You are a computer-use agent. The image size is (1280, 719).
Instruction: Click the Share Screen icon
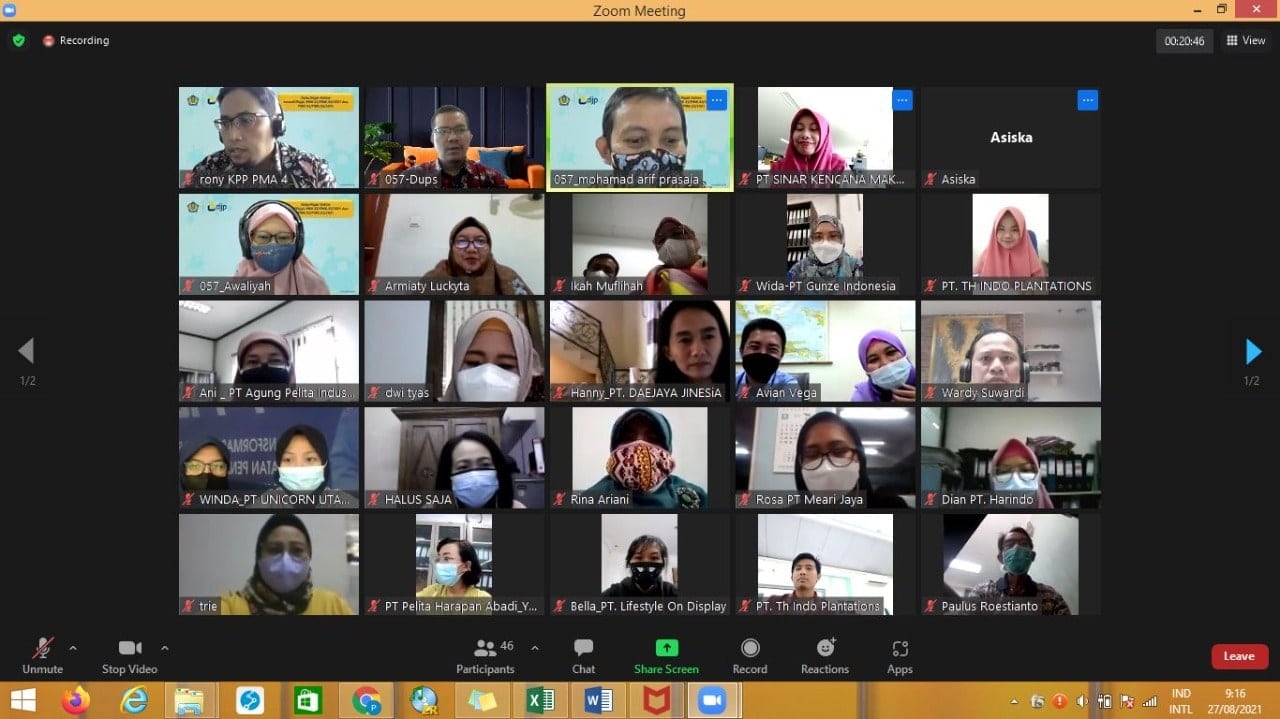point(666,655)
